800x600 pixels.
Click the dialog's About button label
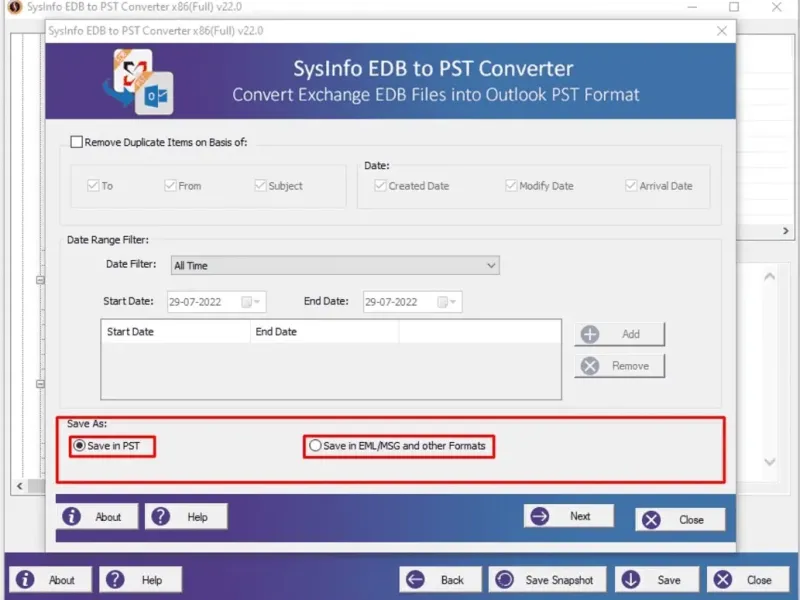point(108,517)
